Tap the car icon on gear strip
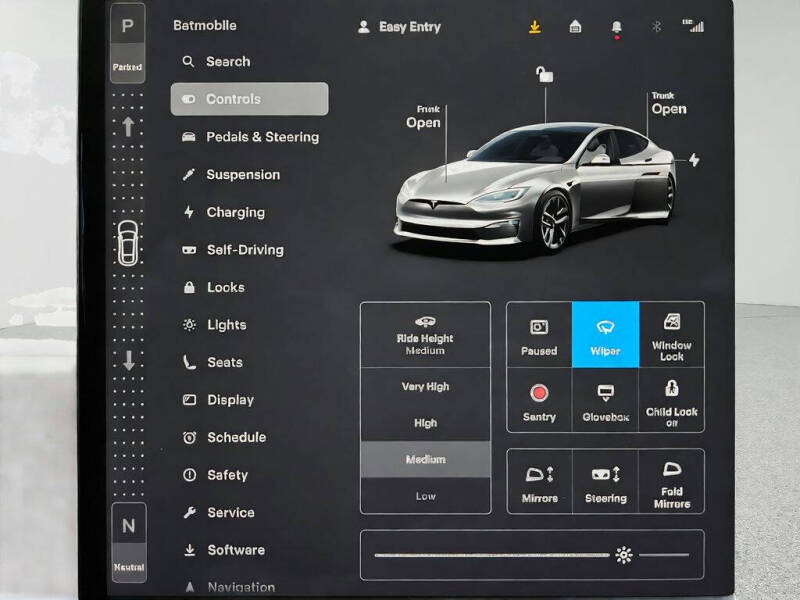Image resolution: width=800 pixels, height=600 pixels. (128, 243)
